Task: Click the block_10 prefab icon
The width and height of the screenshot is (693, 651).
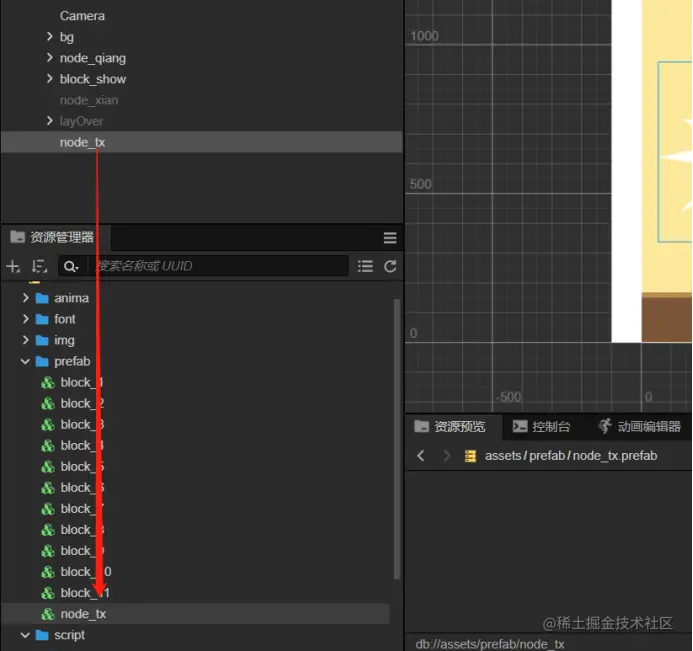Action: click(x=48, y=572)
